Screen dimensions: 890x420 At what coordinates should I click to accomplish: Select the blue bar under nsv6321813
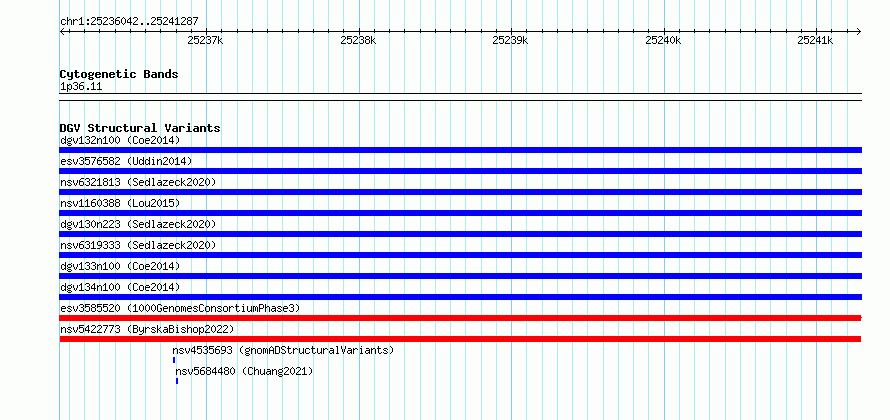click(460, 192)
